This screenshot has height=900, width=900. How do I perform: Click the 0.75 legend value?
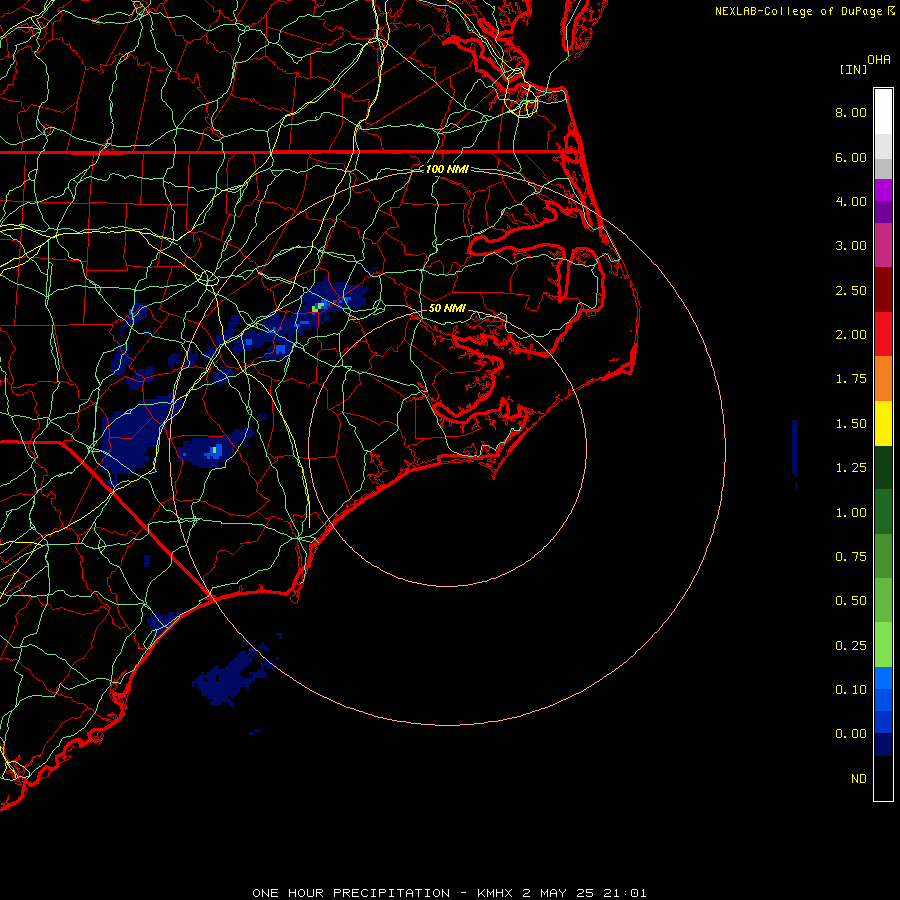click(x=851, y=557)
